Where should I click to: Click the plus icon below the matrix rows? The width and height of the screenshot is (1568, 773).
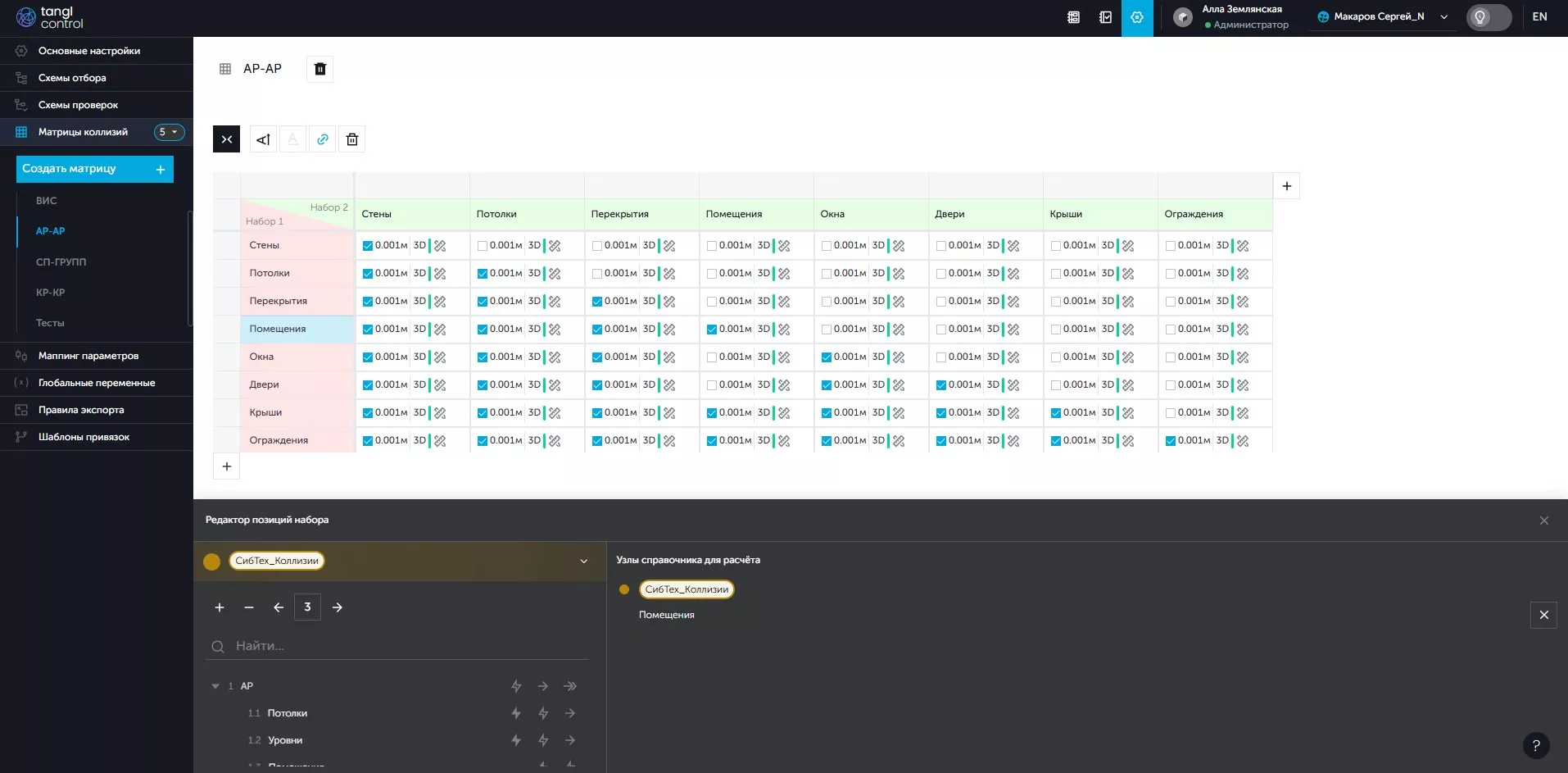[x=227, y=466]
